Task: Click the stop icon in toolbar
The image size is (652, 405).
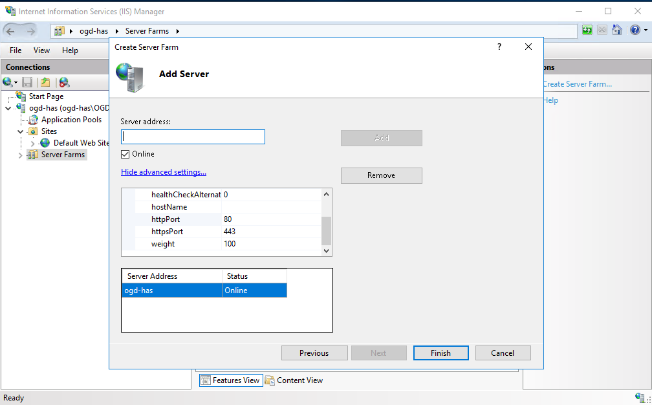Action: [602, 30]
